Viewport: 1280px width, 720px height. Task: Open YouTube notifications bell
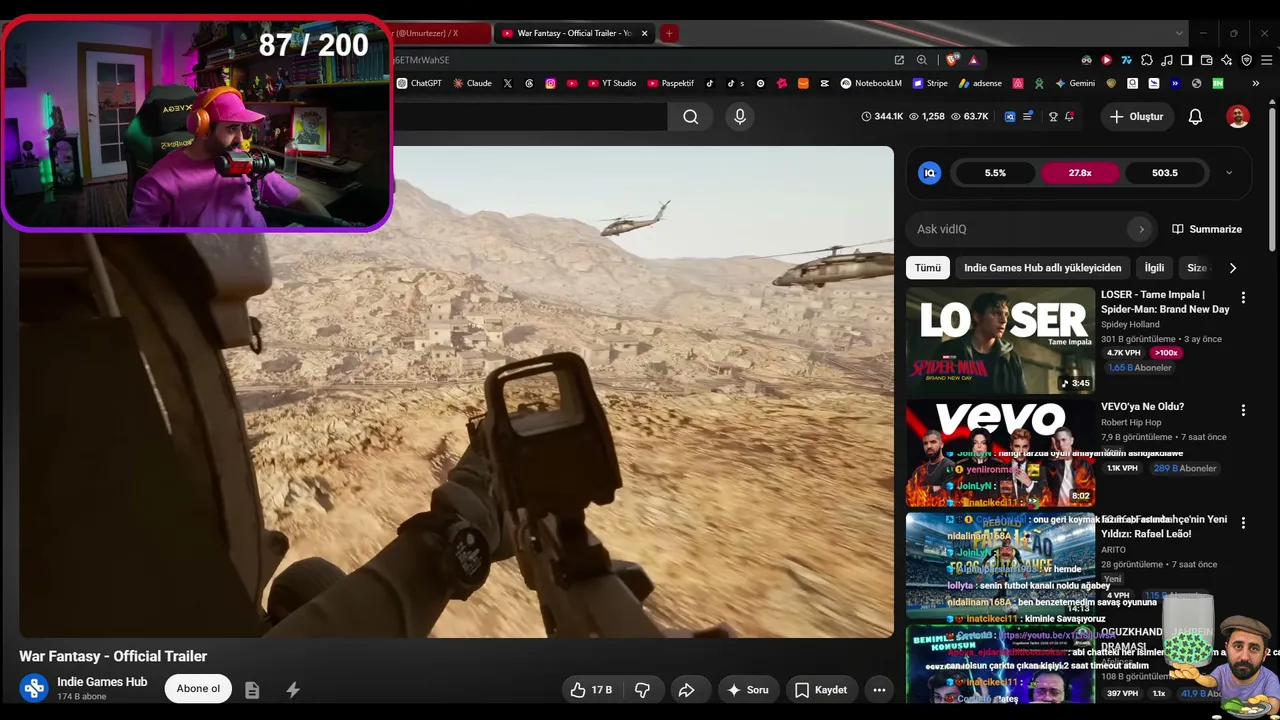pyautogui.click(x=1195, y=117)
